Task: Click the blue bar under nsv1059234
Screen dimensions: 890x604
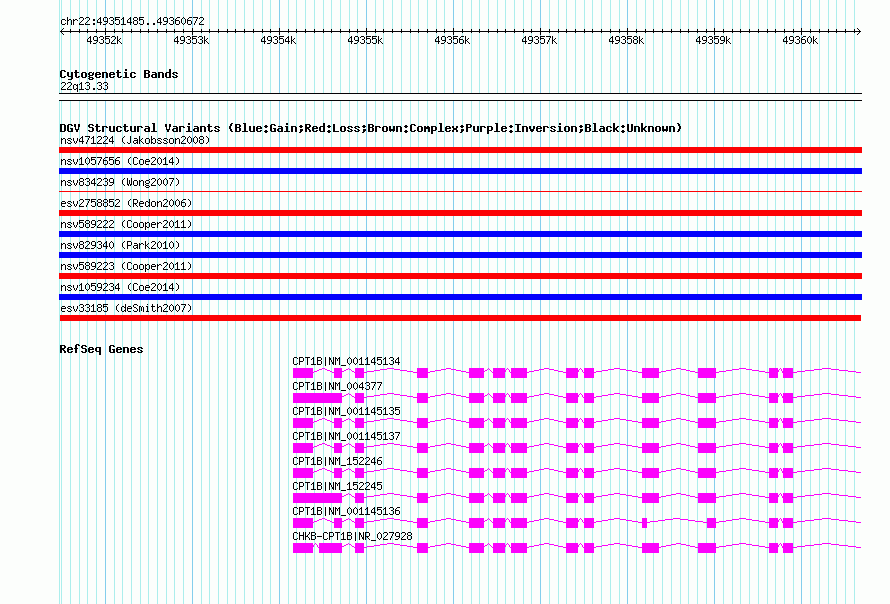Action: (x=460, y=297)
